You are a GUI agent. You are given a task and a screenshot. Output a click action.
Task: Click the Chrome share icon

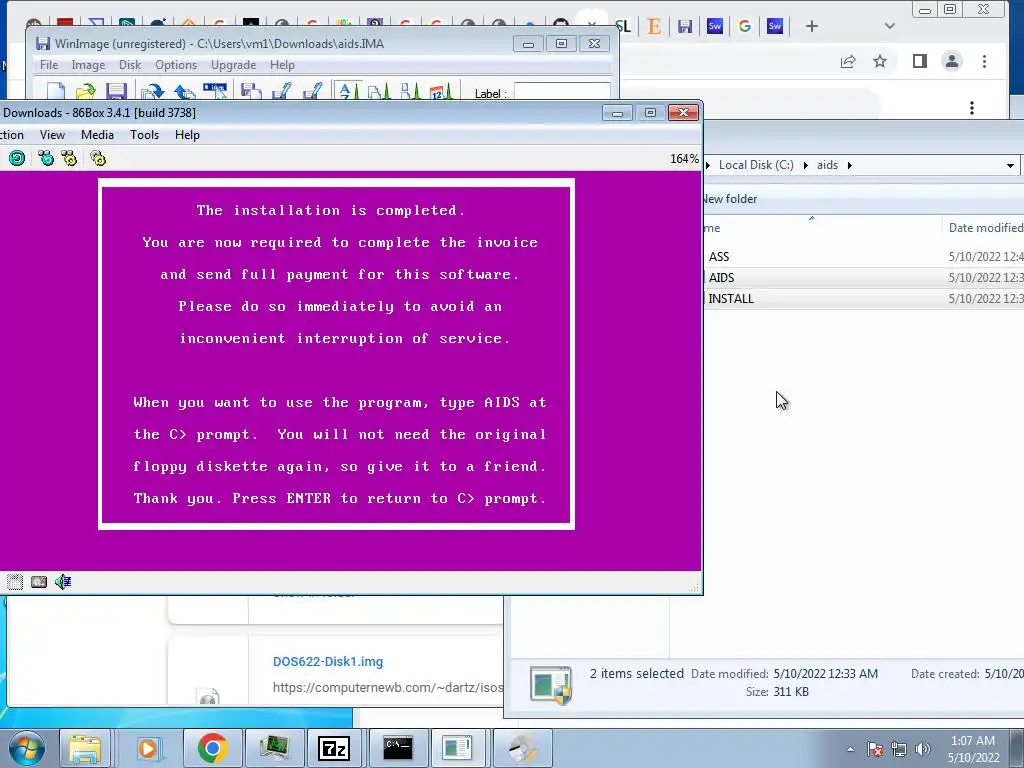848,61
